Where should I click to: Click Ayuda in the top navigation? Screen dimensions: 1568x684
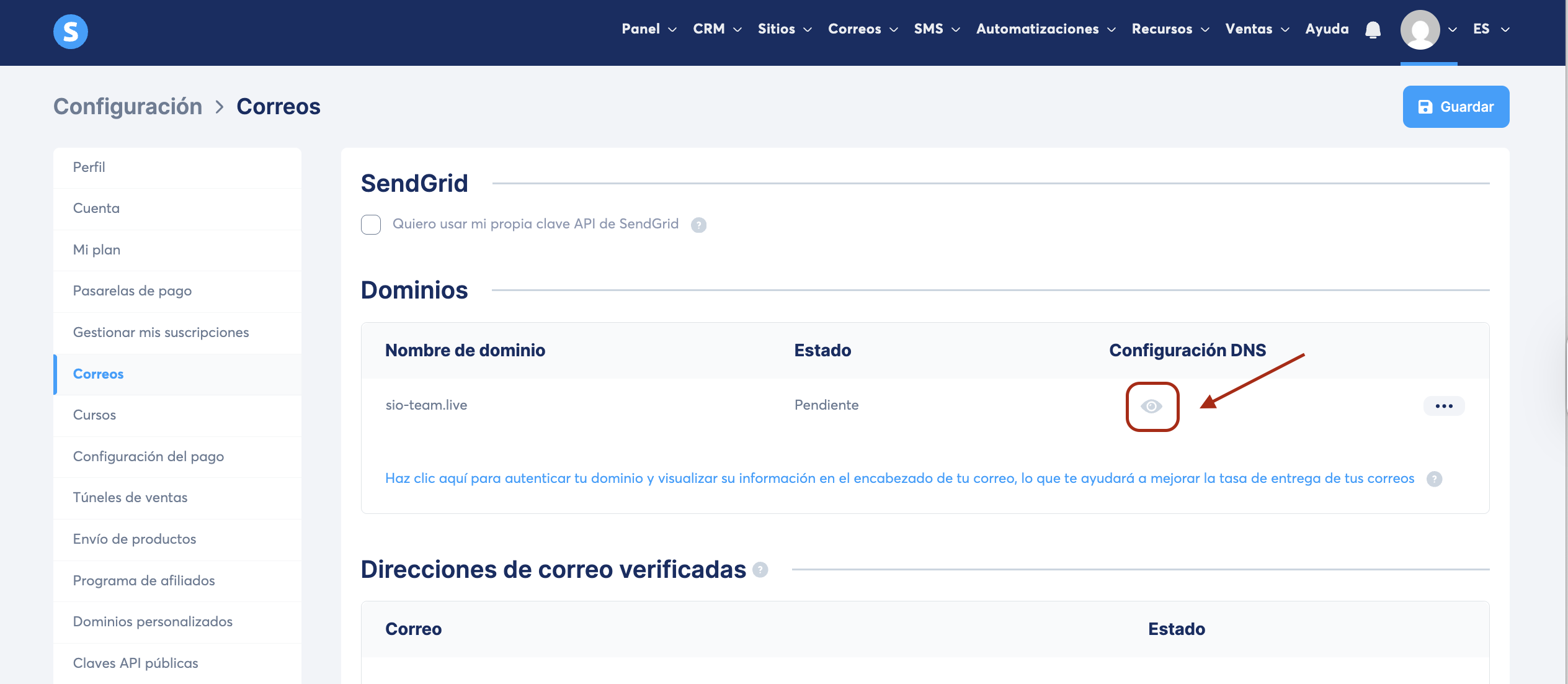coord(1327,29)
